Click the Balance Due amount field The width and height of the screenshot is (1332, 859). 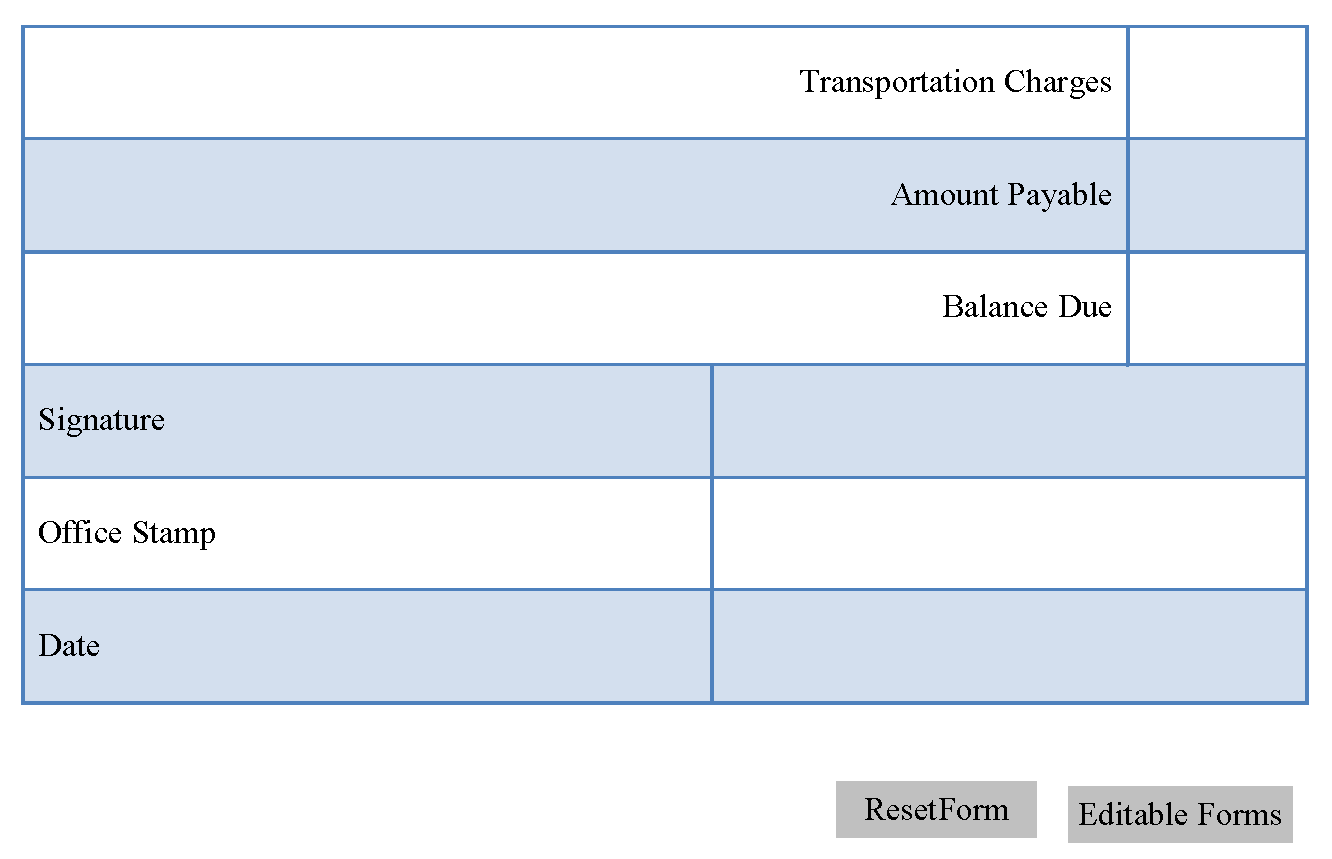1217,308
